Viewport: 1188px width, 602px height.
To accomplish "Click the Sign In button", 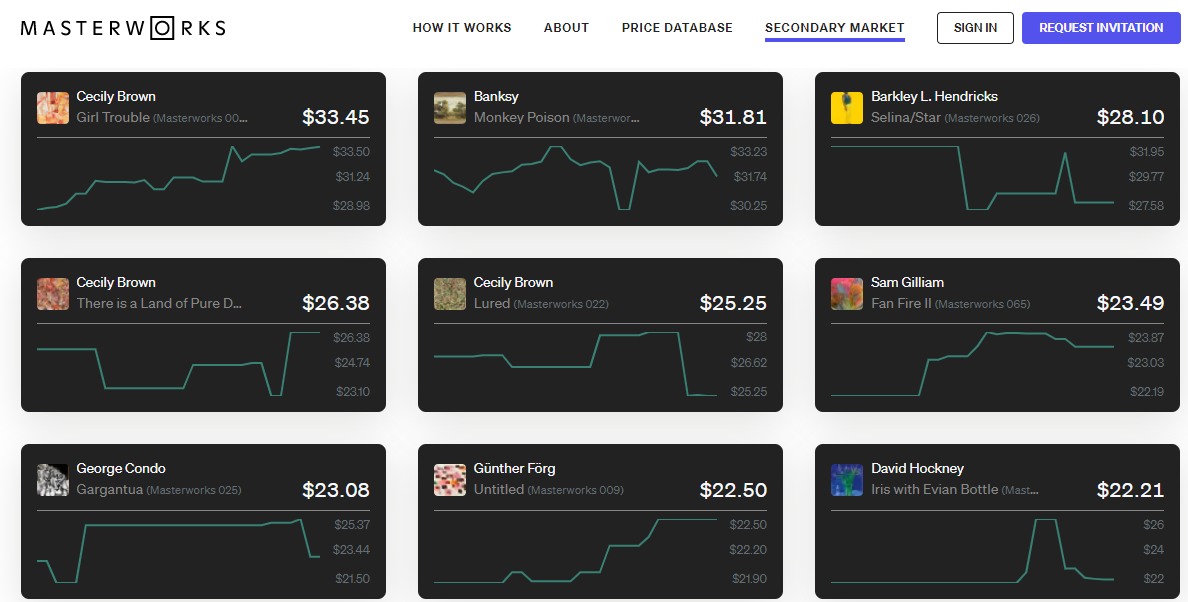I will pos(975,28).
